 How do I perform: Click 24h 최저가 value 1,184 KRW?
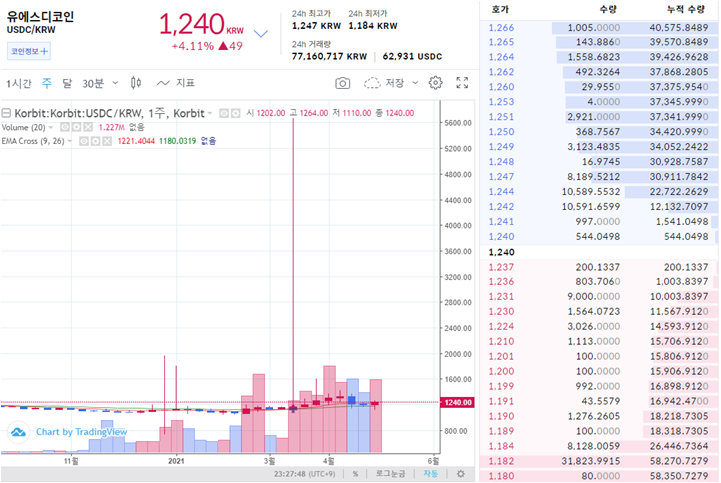[373, 26]
